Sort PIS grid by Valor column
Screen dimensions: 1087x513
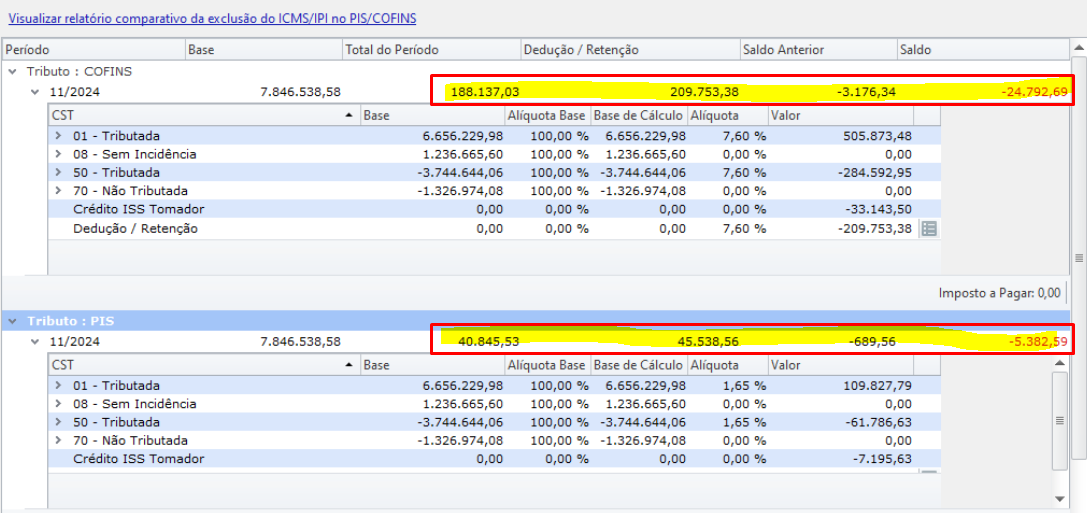(841, 365)
